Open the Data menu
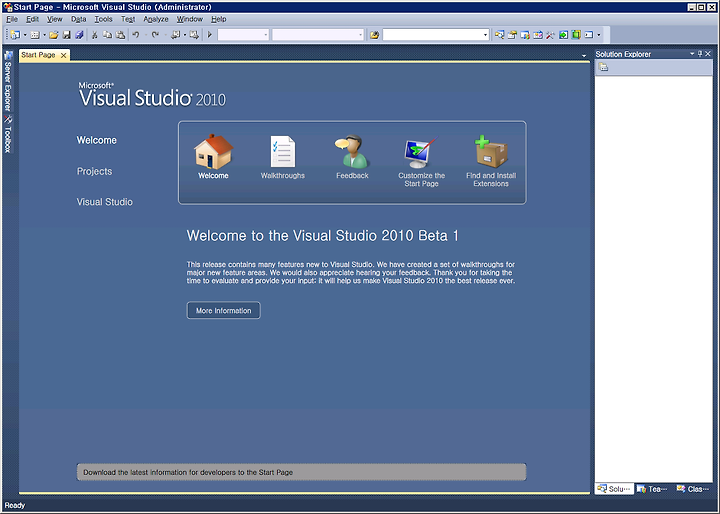The image size is (720, 514). (79, 19)
